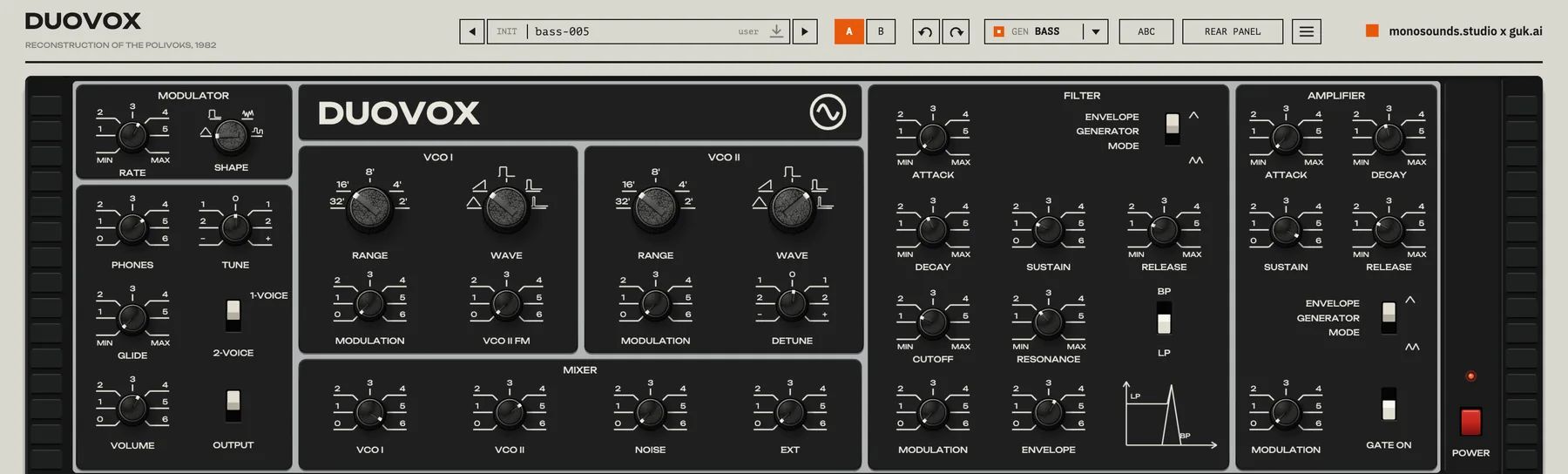This screenshot has height=474, width=1568.
Task: Select state A
Action: coord(849,31)
